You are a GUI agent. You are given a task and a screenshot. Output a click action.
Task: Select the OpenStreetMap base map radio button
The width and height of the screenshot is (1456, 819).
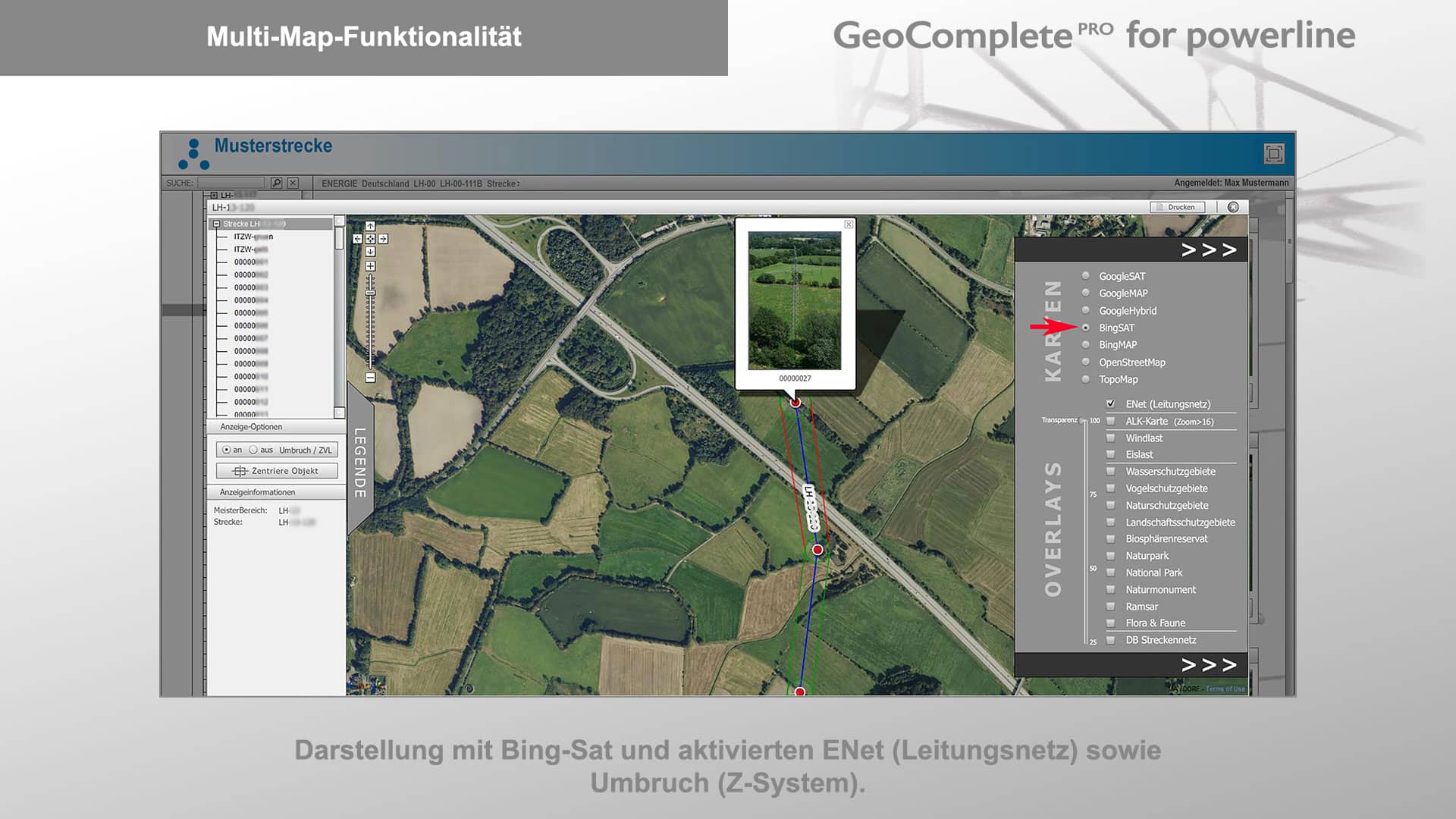(1087, 362)
